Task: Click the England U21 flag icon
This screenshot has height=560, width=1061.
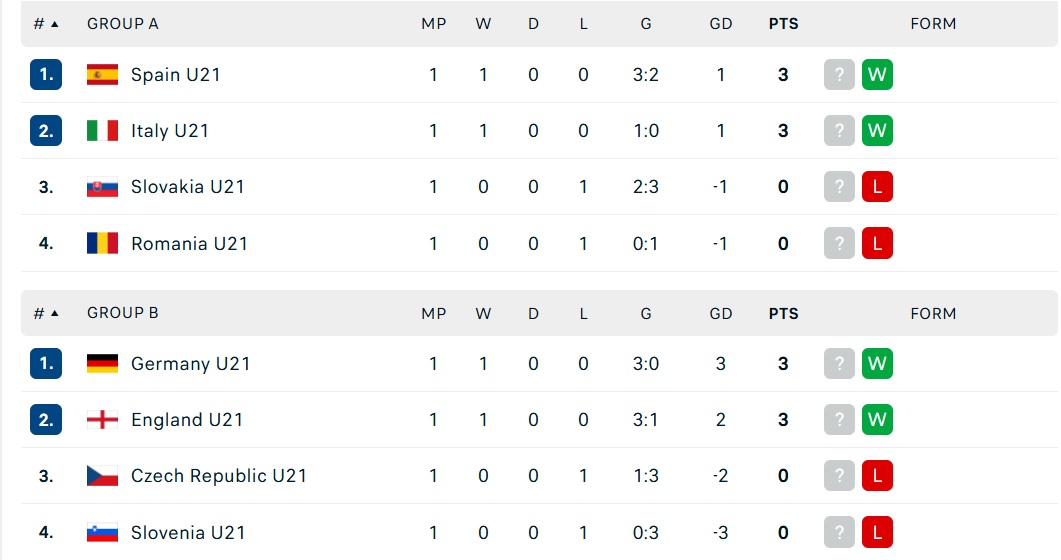Action: coord(102,420)
